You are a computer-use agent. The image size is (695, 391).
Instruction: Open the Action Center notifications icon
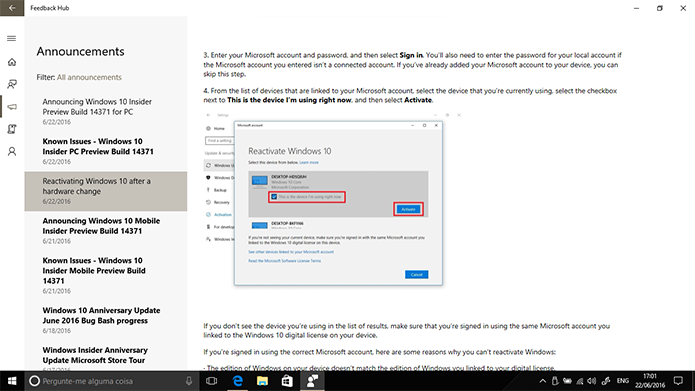click(678, 381)
